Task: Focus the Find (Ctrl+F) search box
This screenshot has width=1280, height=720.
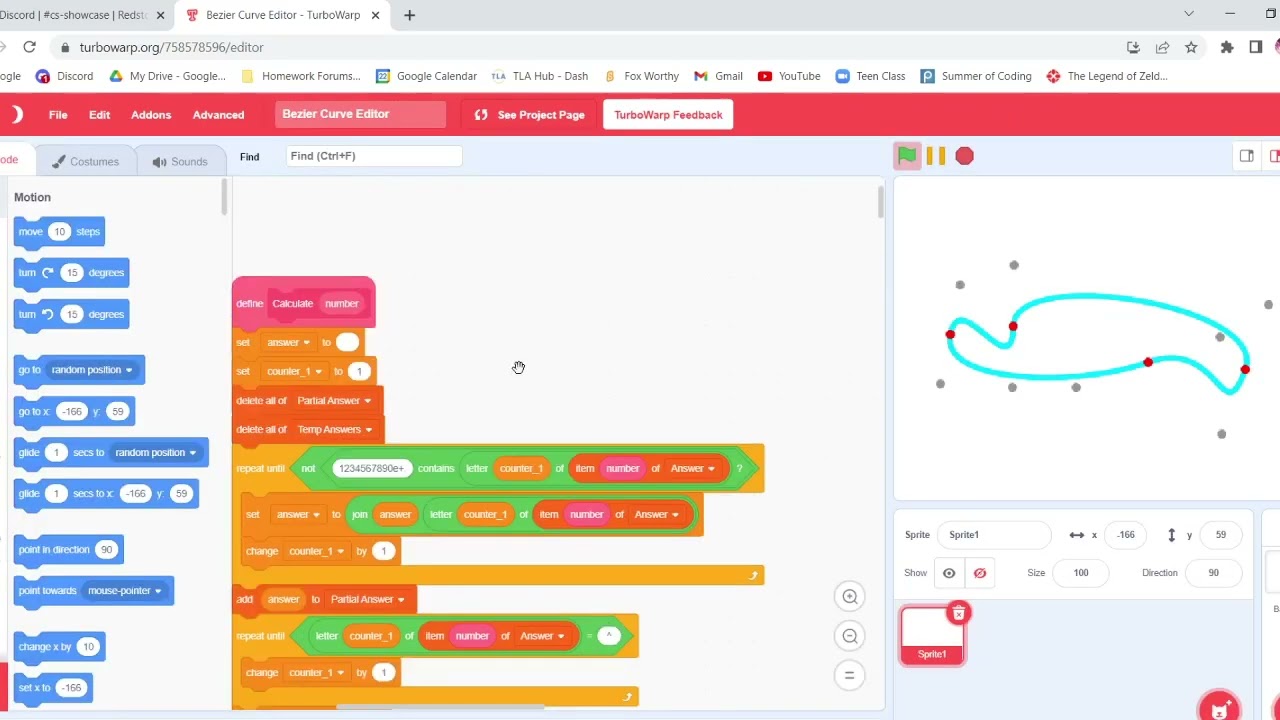Action: click(373, 156)
